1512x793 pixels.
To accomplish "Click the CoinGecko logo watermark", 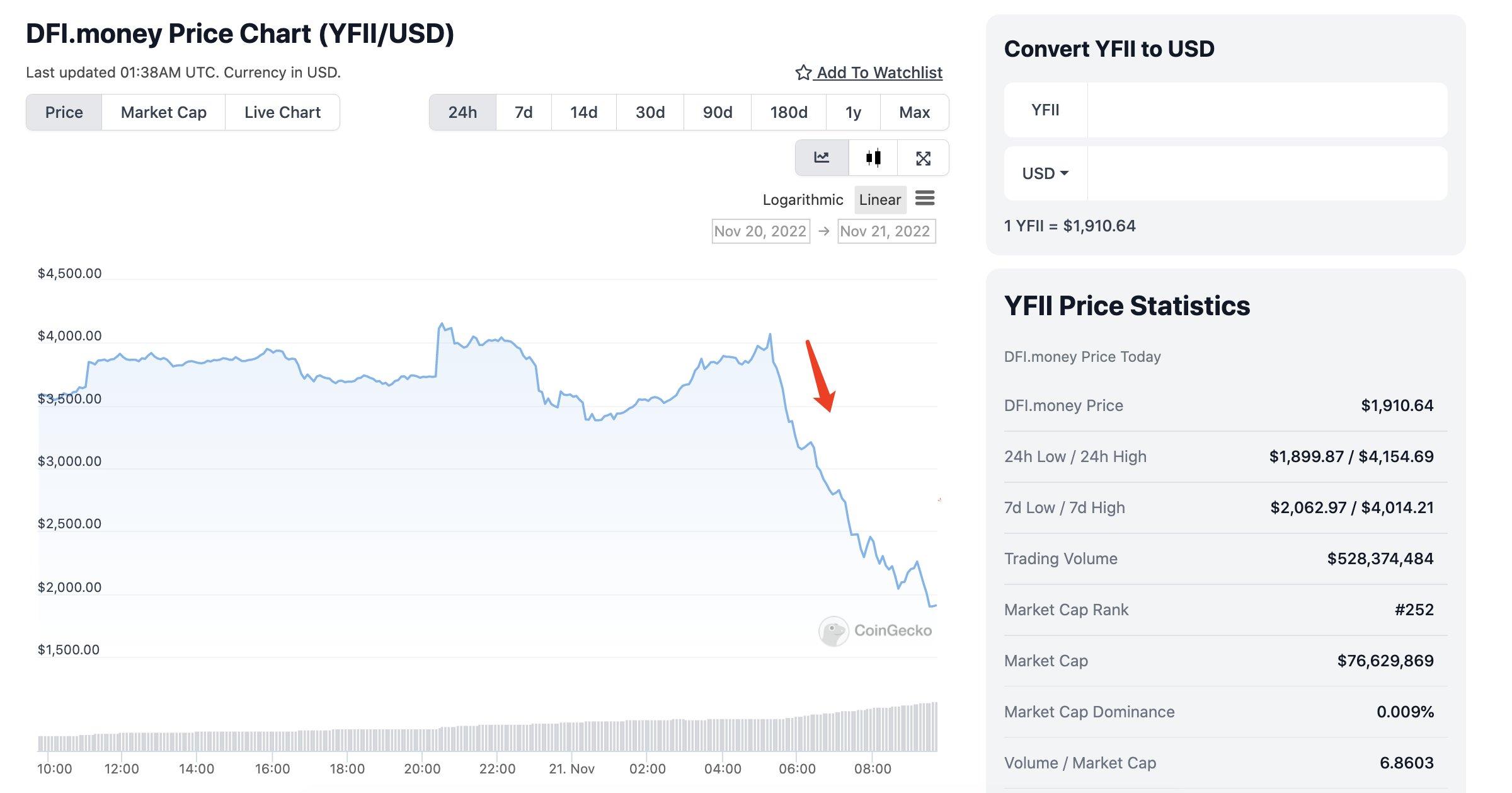I will 876,630.
